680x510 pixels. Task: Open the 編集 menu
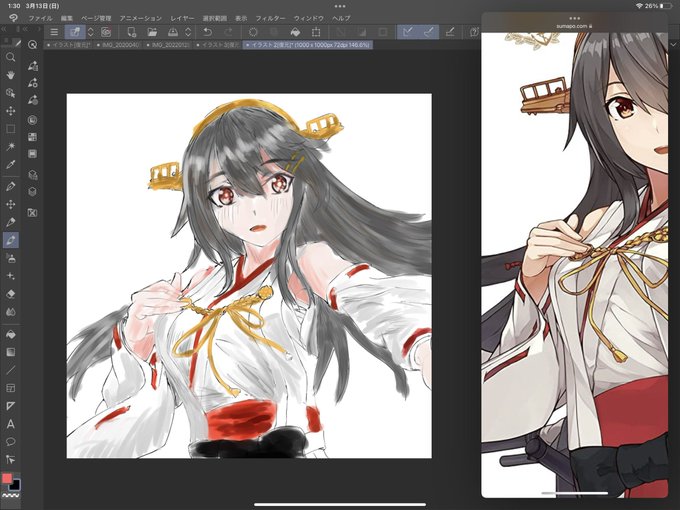[67, 18]
